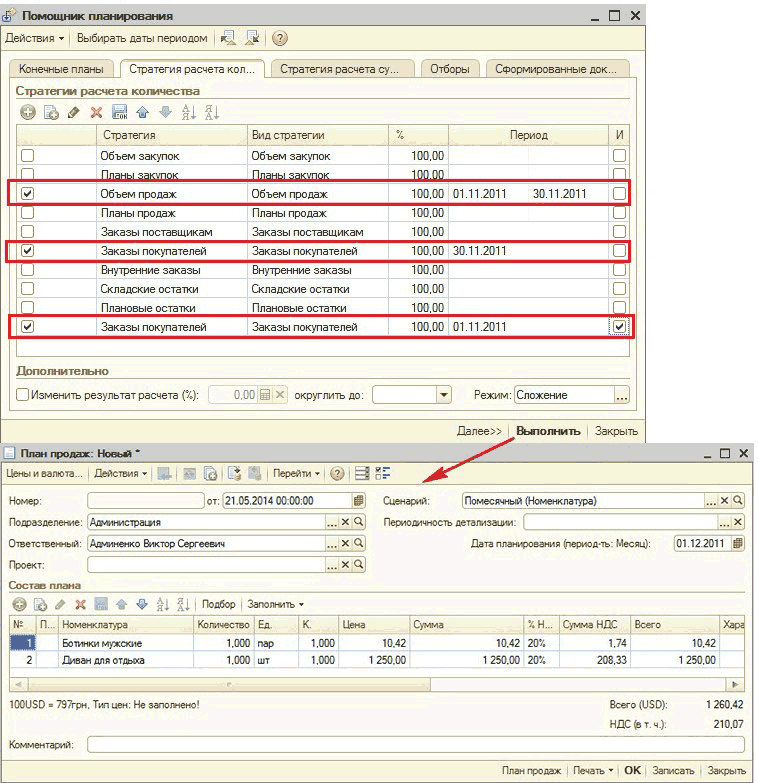Viewport: 758px width, 783px height.
Task: Switch to the Конечные планы tab
Action: (61, 69)
